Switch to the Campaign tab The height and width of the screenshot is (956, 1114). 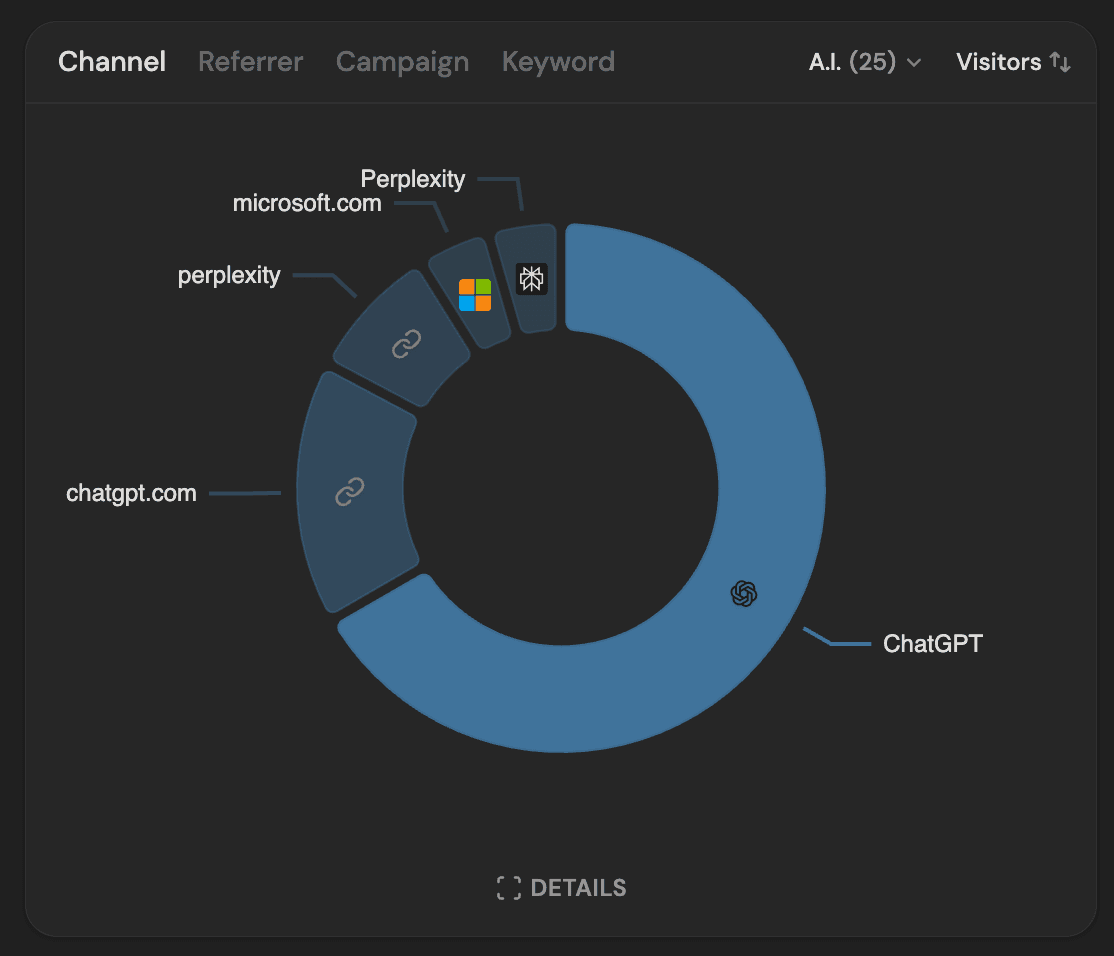click(402, 61)
